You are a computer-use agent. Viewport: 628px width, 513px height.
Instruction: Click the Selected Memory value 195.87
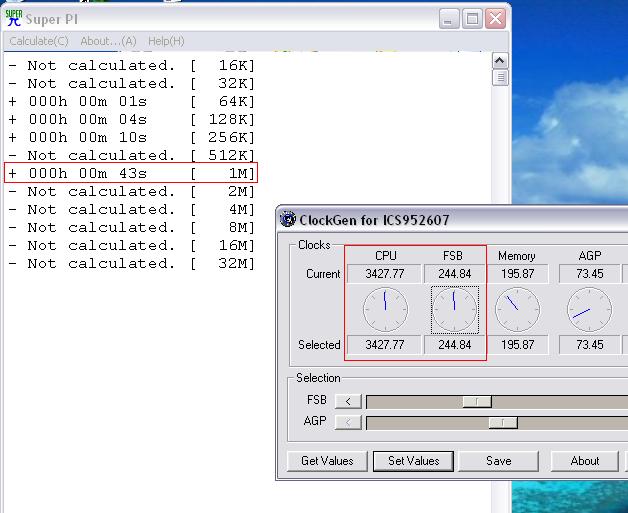click(x=517, y=345)
